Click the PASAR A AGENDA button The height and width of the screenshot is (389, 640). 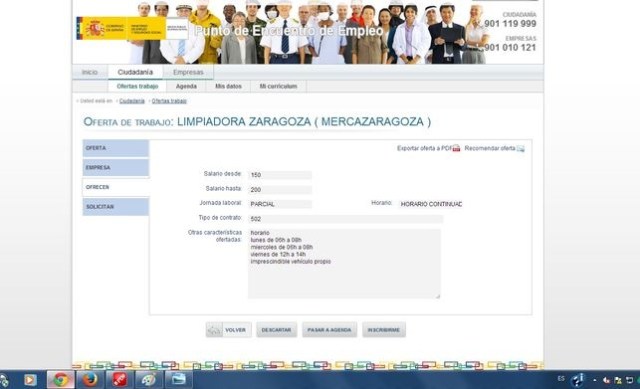pyautogui.click(x=329, y=330)
